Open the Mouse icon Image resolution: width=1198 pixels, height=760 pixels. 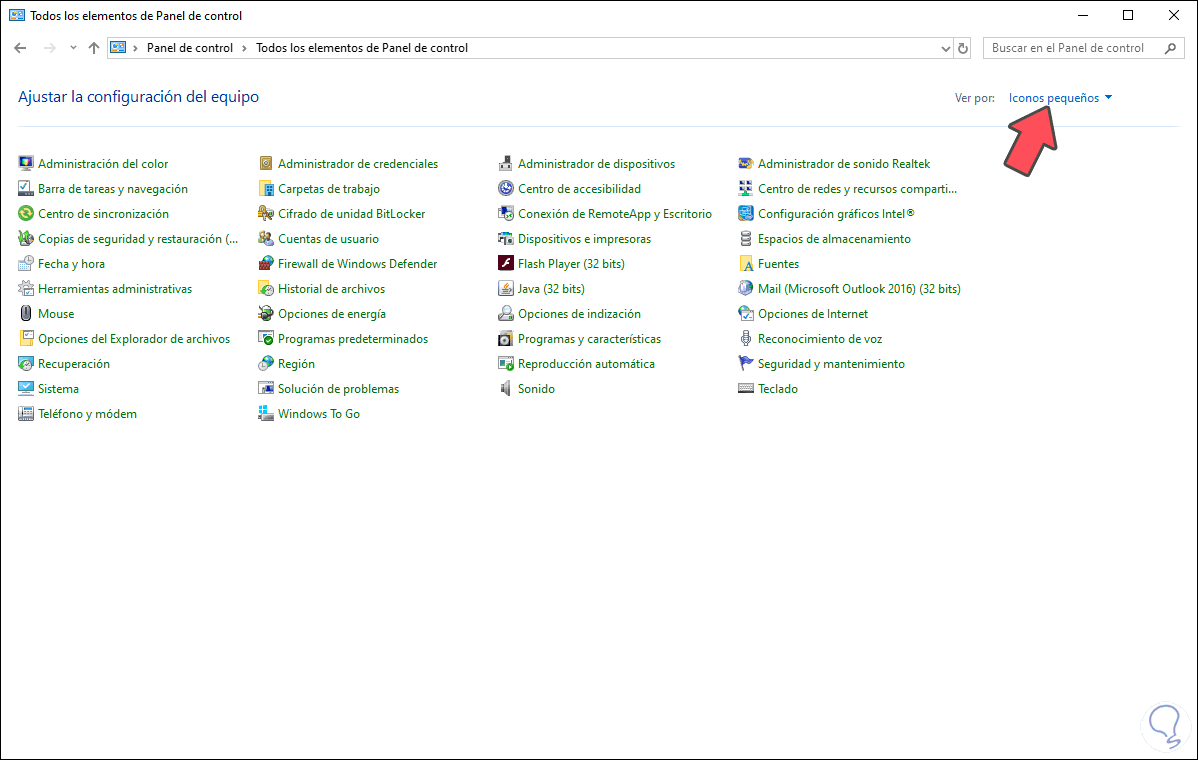pos(26,314)
